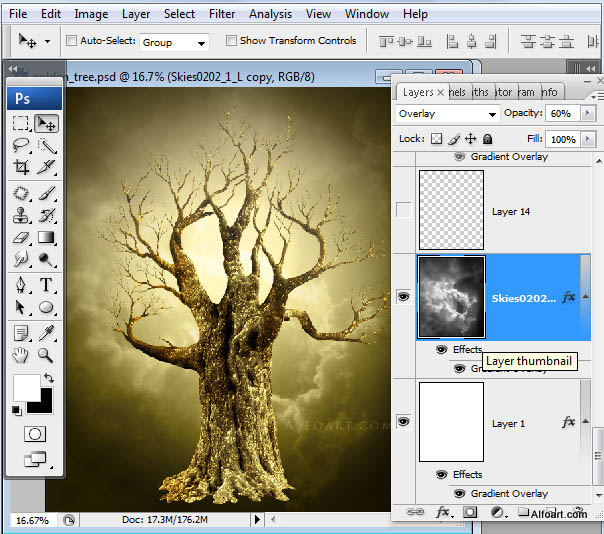Choose the Horizontal Type tool
Screen dimensions: 604x534
(46, 286)
